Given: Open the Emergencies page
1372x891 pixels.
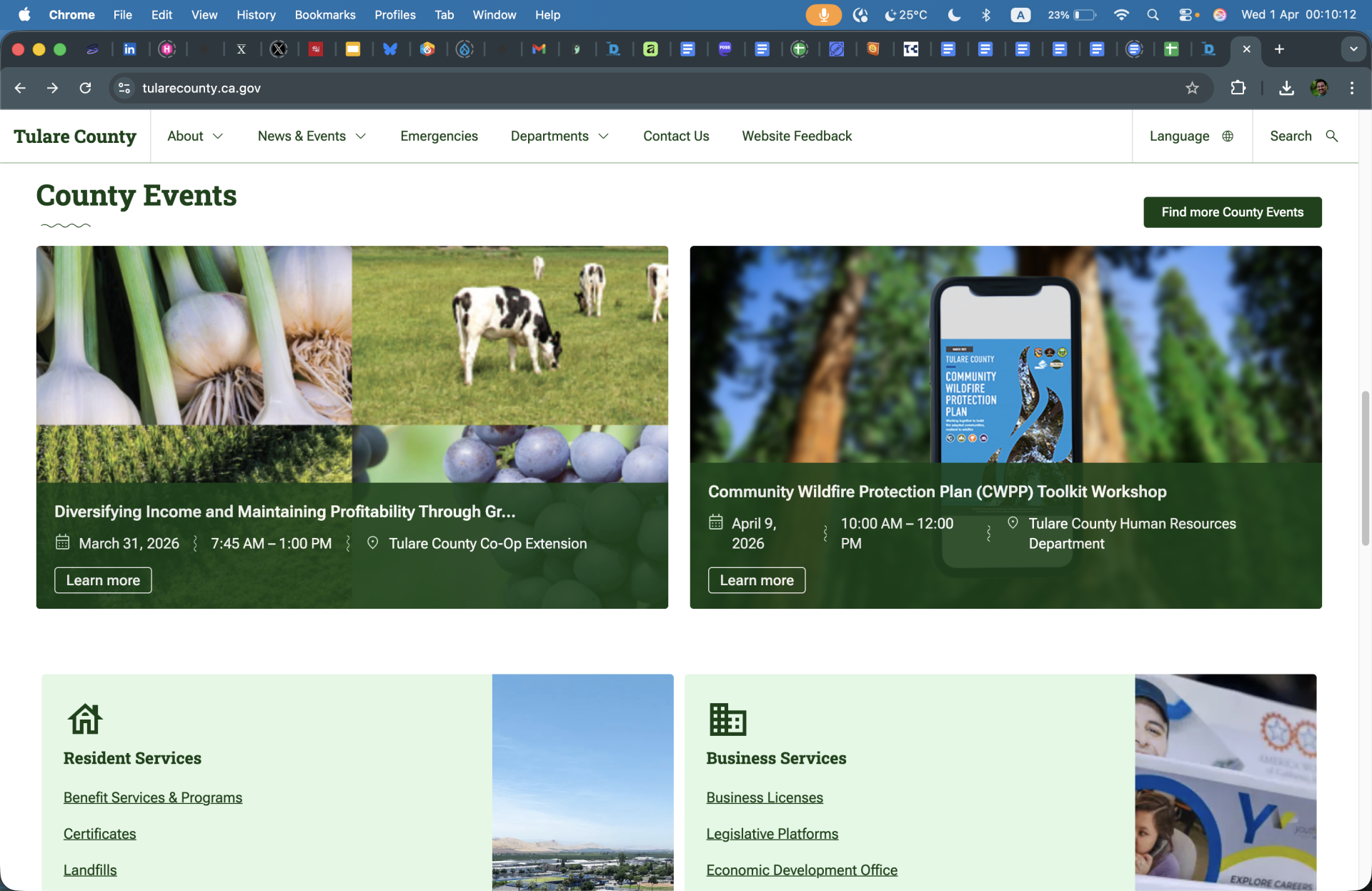Looking at the screenshot, I should (x=439, y=136).
